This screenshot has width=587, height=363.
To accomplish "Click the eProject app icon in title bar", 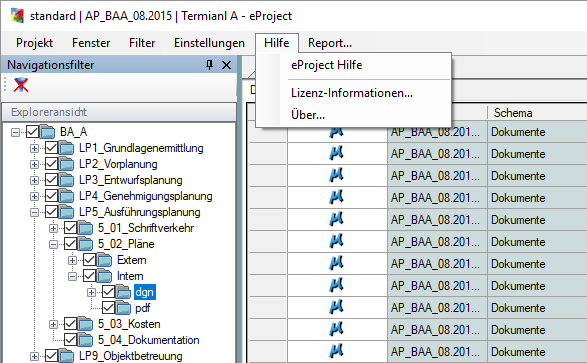I will (x=17, y=16).
